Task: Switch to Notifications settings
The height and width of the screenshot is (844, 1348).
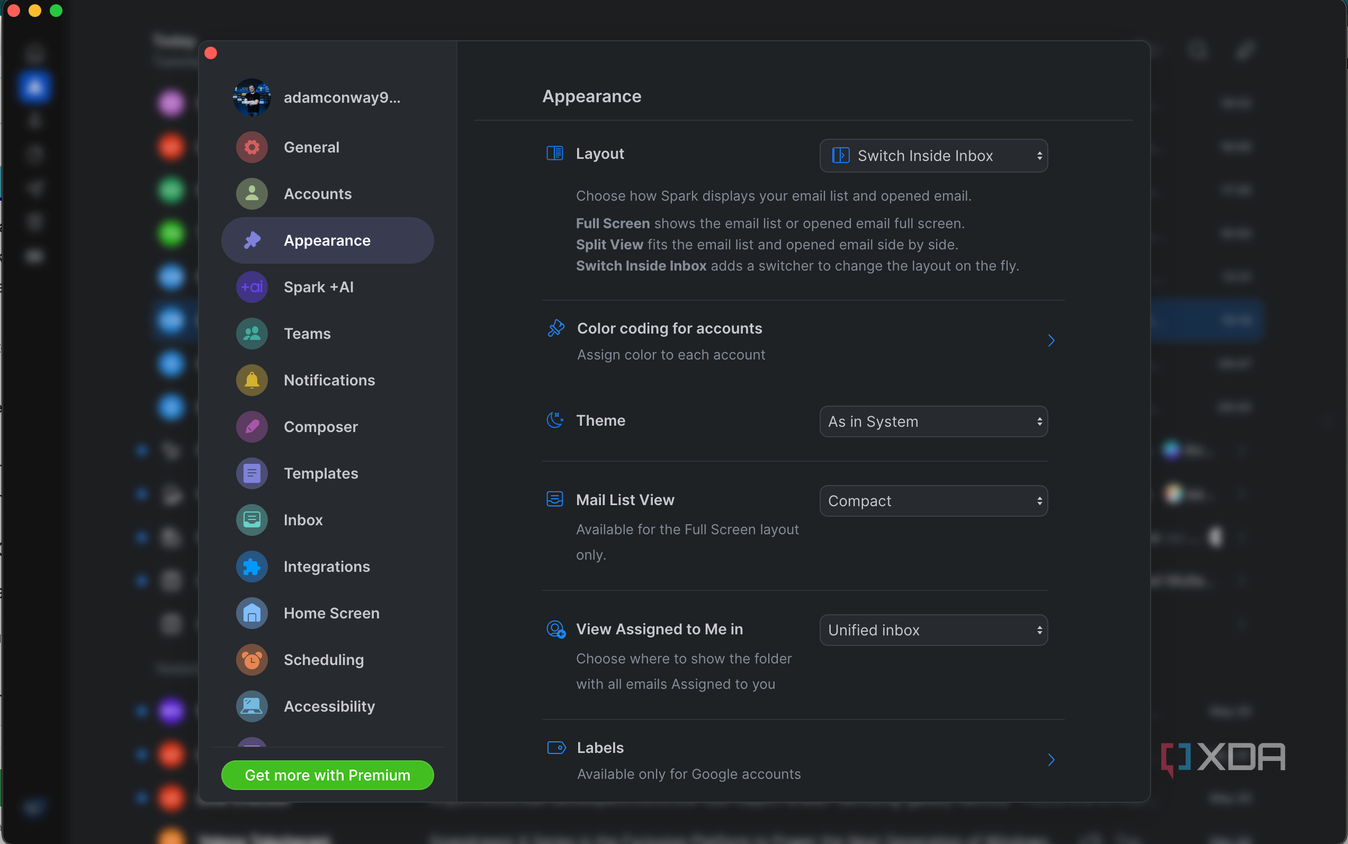Action: pyautogui.click(x=328, y=380)
